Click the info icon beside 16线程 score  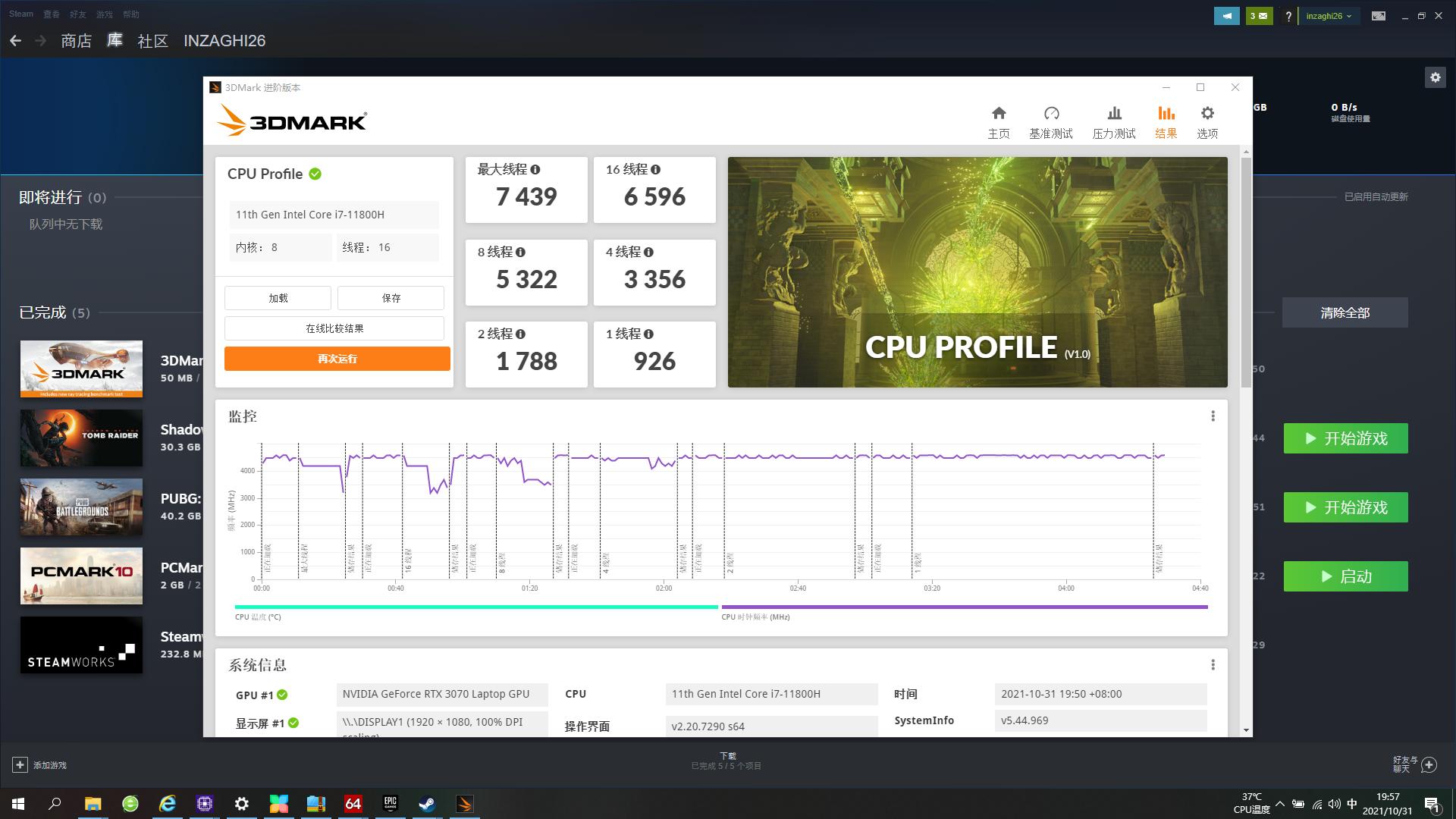pos(657,171)
